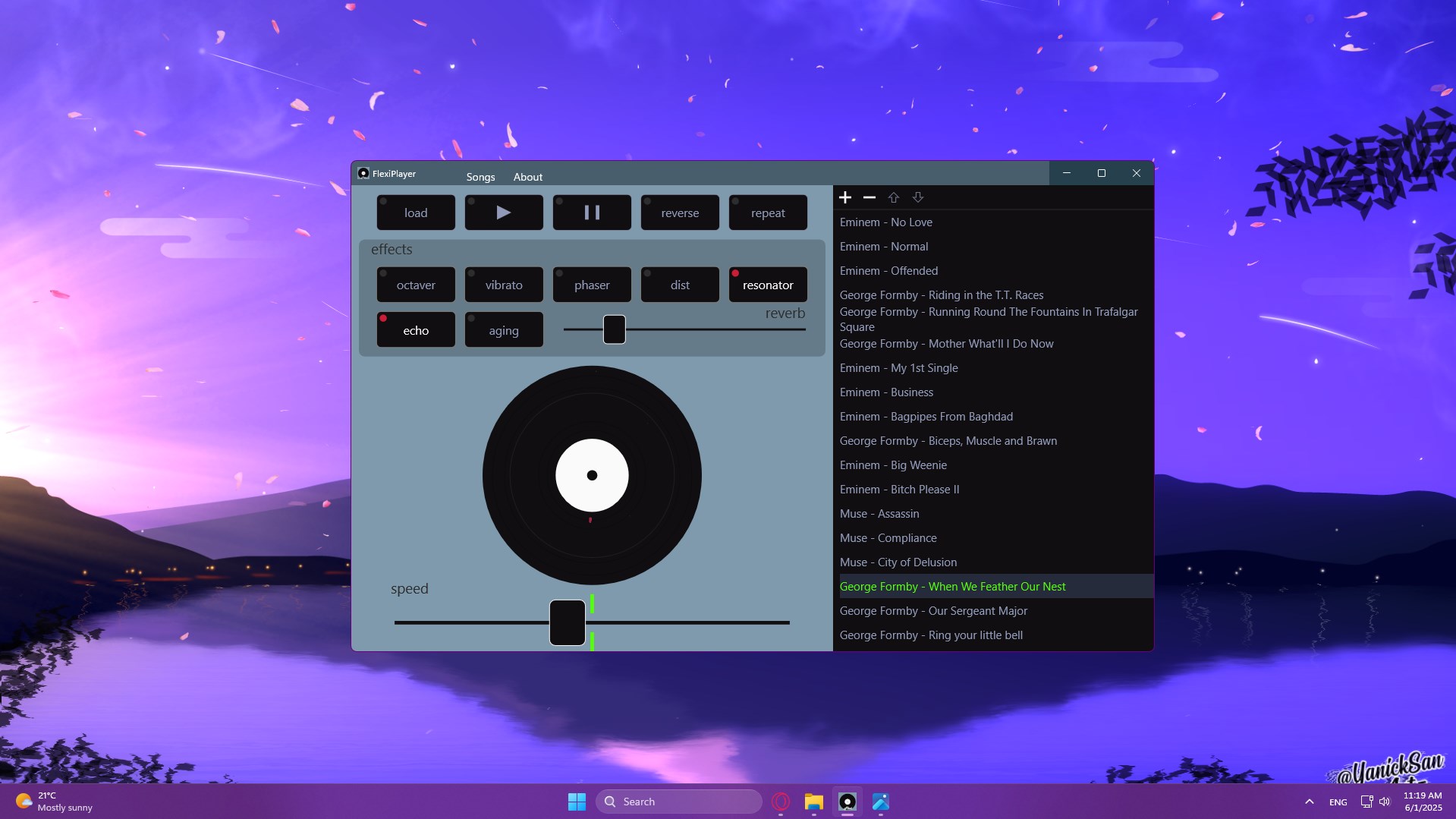
Task: Remove selected song using the minus icon
Action: click(869, 197)
